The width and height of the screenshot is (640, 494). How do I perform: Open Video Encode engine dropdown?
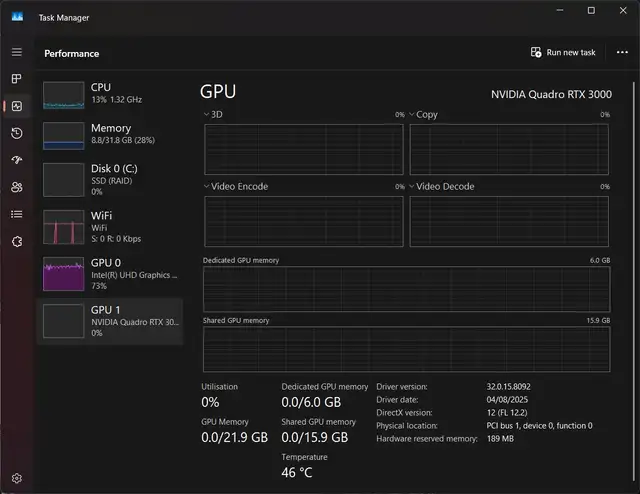pos(206,186)
